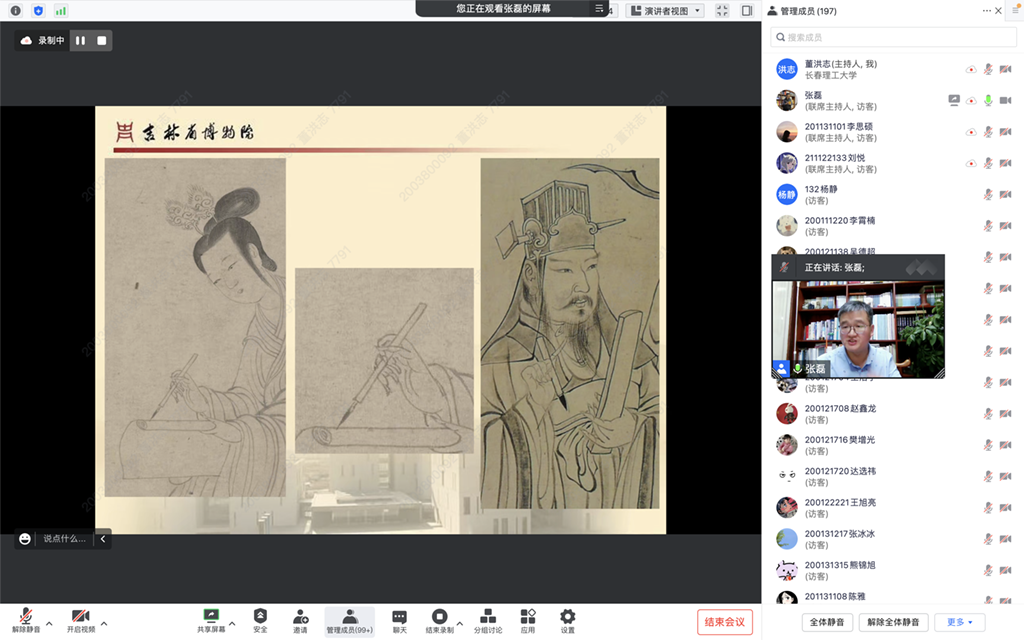The width and height of the screenshot is (1024, 640).
Task: Expand share options arrow next to 共享屏幕
Action: [232, 624]
